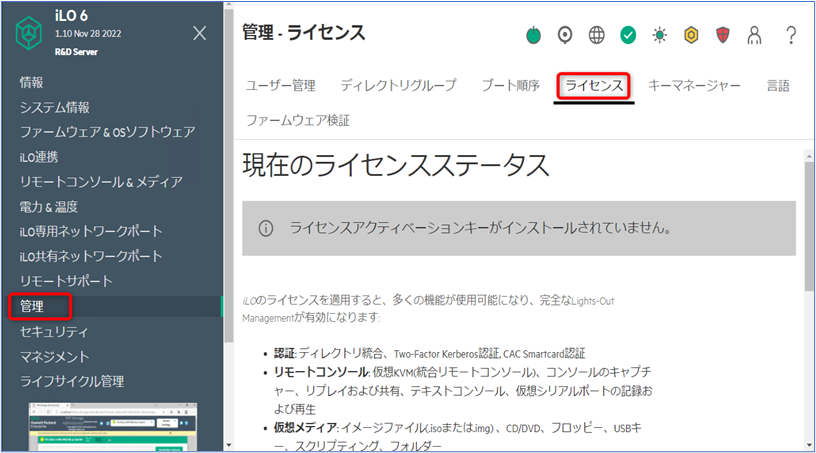Open iLO連携 in the sidebar
Screen dimensions: 816x453
click(39, 157)
